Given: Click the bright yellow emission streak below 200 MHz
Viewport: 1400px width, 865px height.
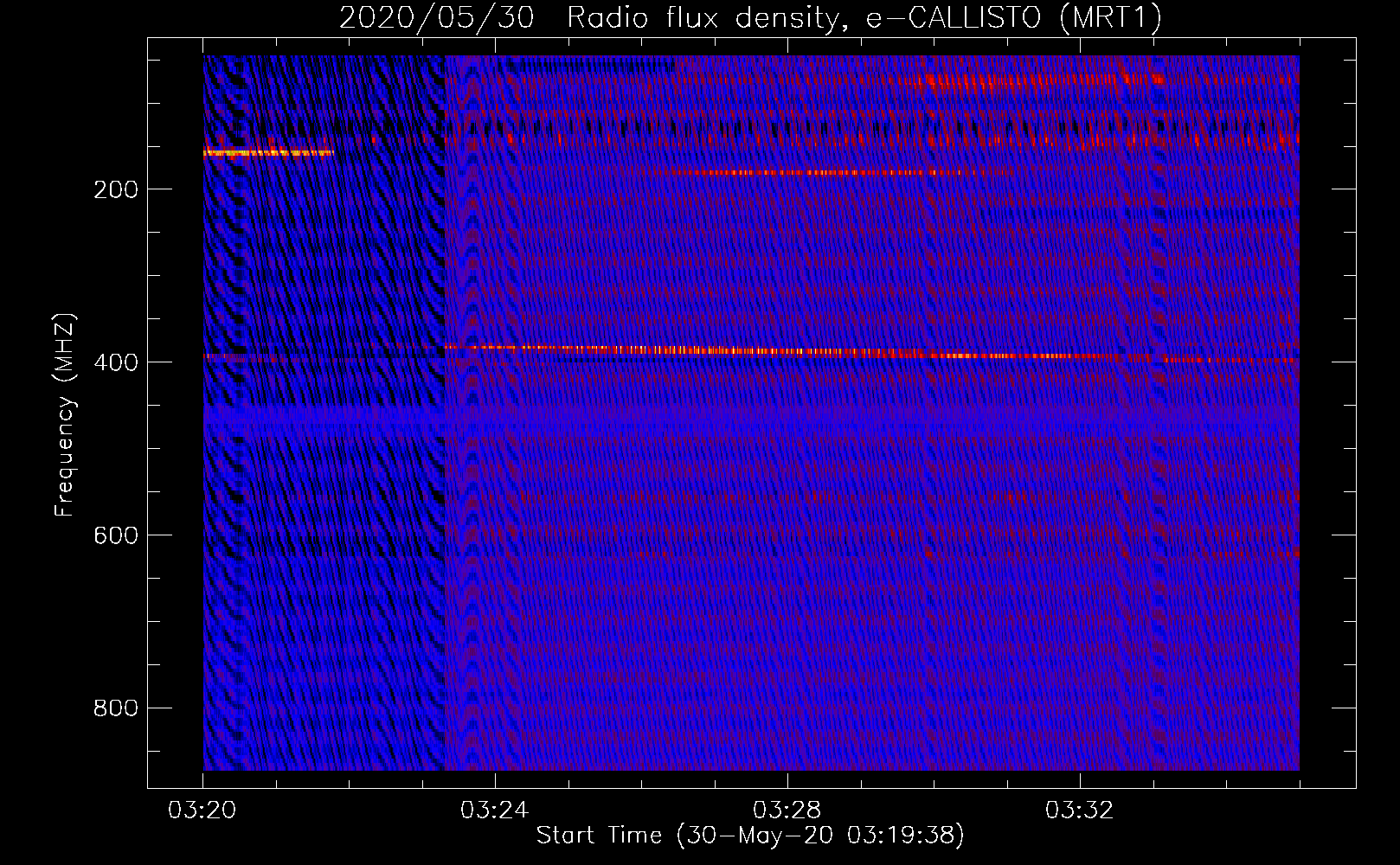Looking at the screenshot, I should click(268, 153).
